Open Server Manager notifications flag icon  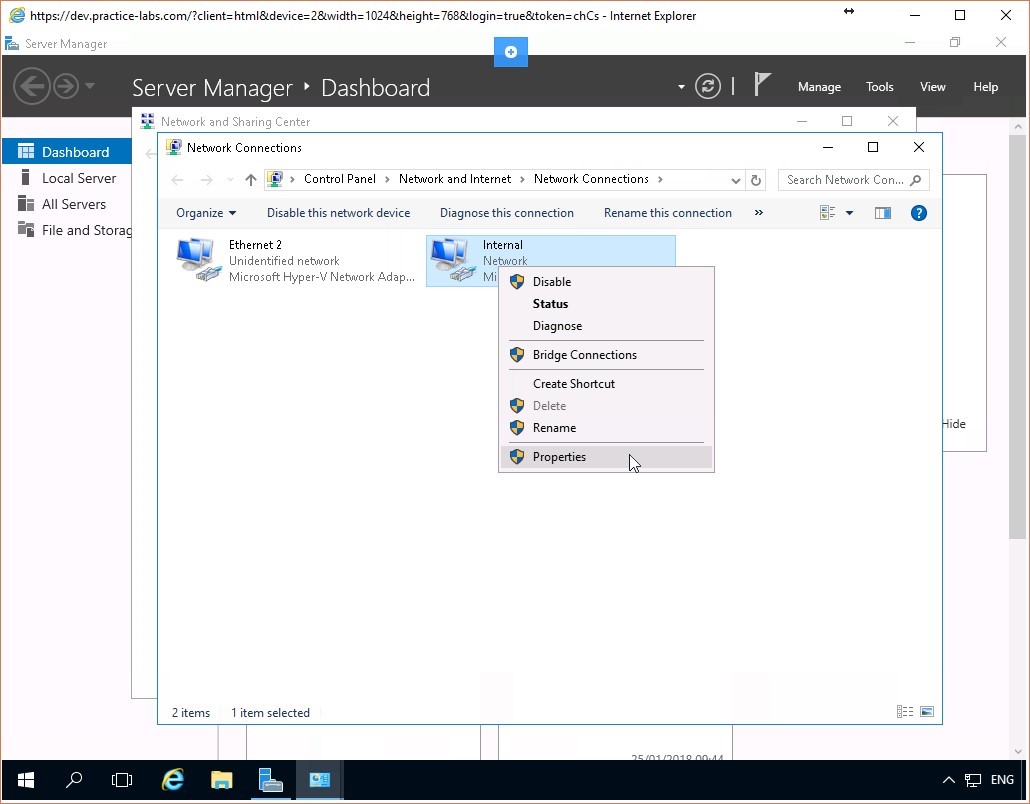[x=761, y=86]
